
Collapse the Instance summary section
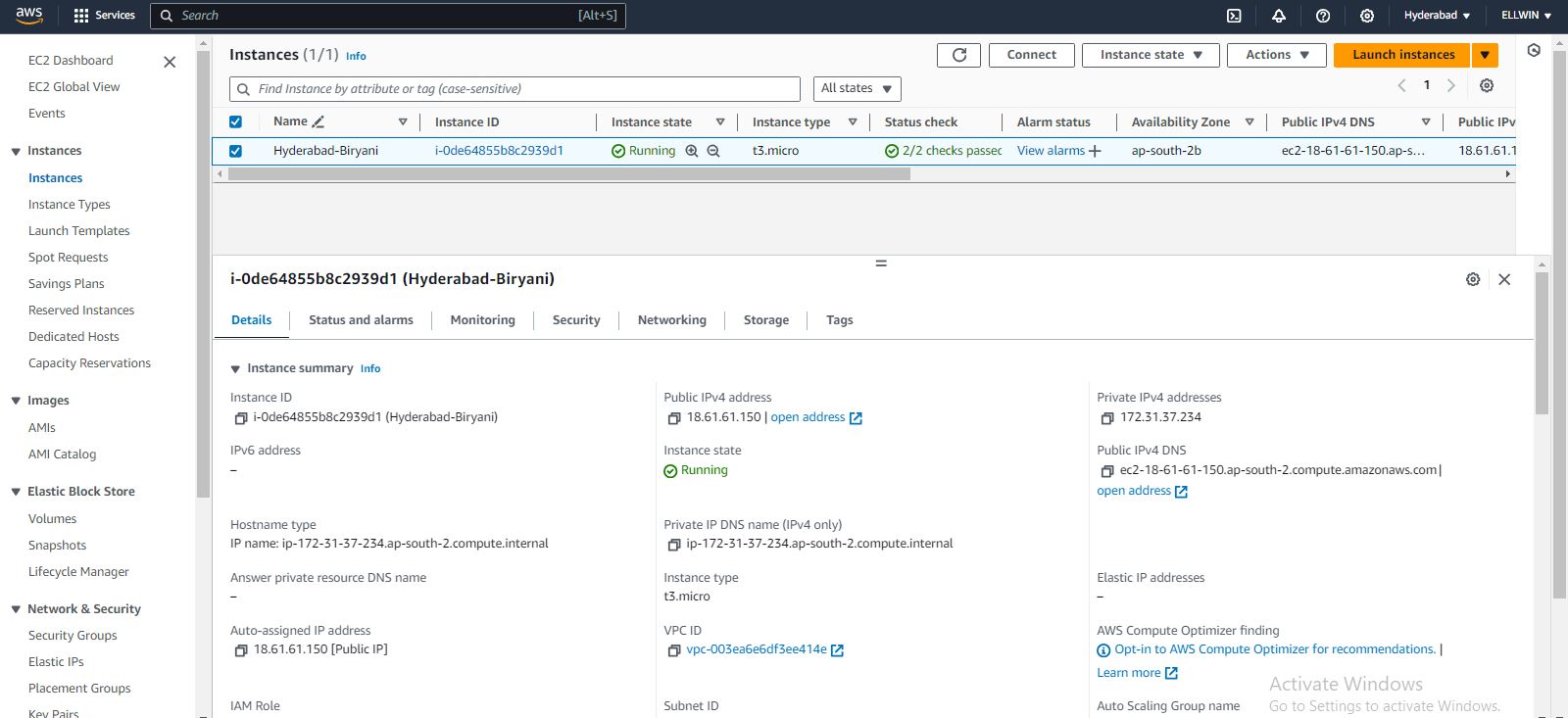pyautogui.click(x=235, y=369)
